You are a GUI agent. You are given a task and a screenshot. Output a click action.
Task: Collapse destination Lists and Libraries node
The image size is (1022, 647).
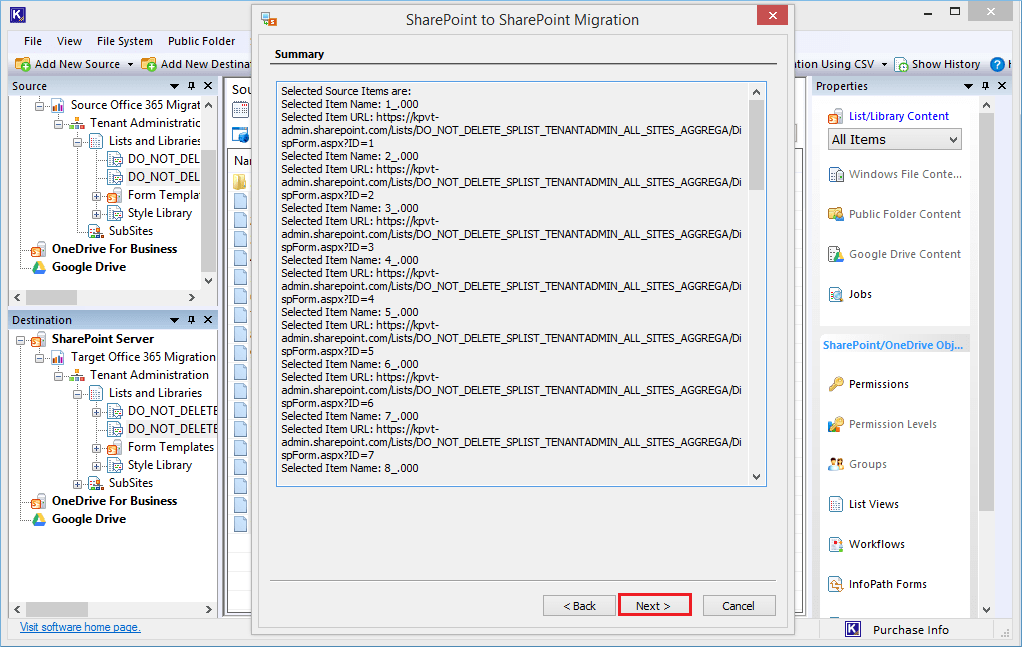(78, 394)
